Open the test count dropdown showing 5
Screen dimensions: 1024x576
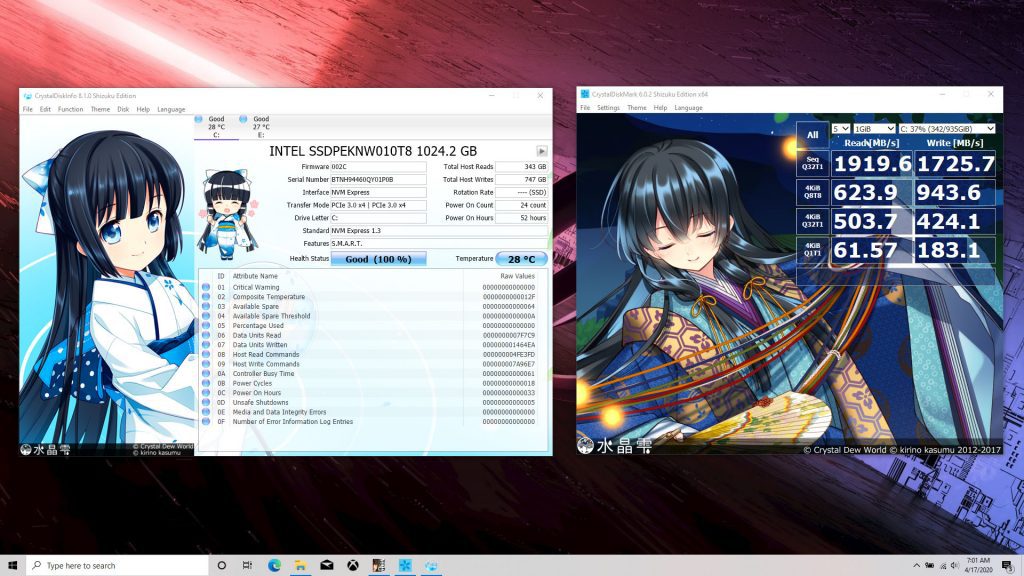point(839,128)
